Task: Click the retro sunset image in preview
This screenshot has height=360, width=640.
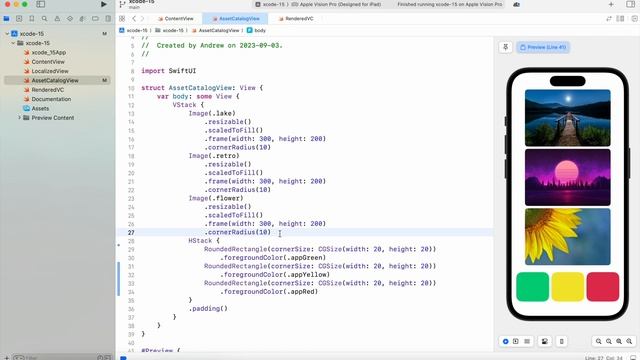Action: tap(568, 177)
